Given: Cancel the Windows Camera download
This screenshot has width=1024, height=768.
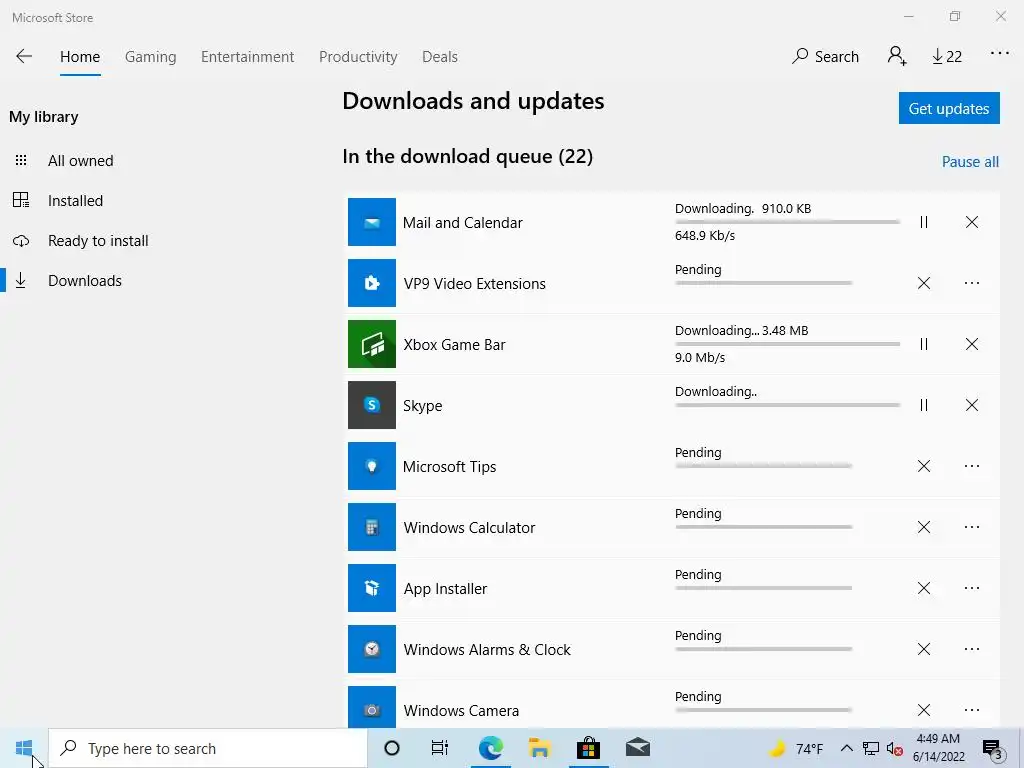Looking at the screenshot, I should [x=923, y=710].
